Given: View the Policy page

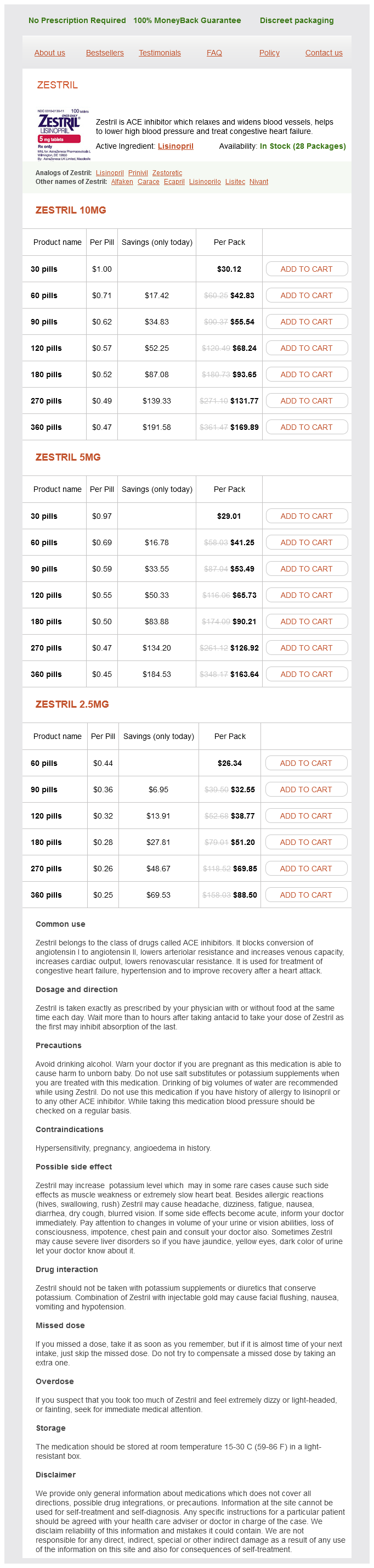Looking at the screenshot, I should click(269, 53).
